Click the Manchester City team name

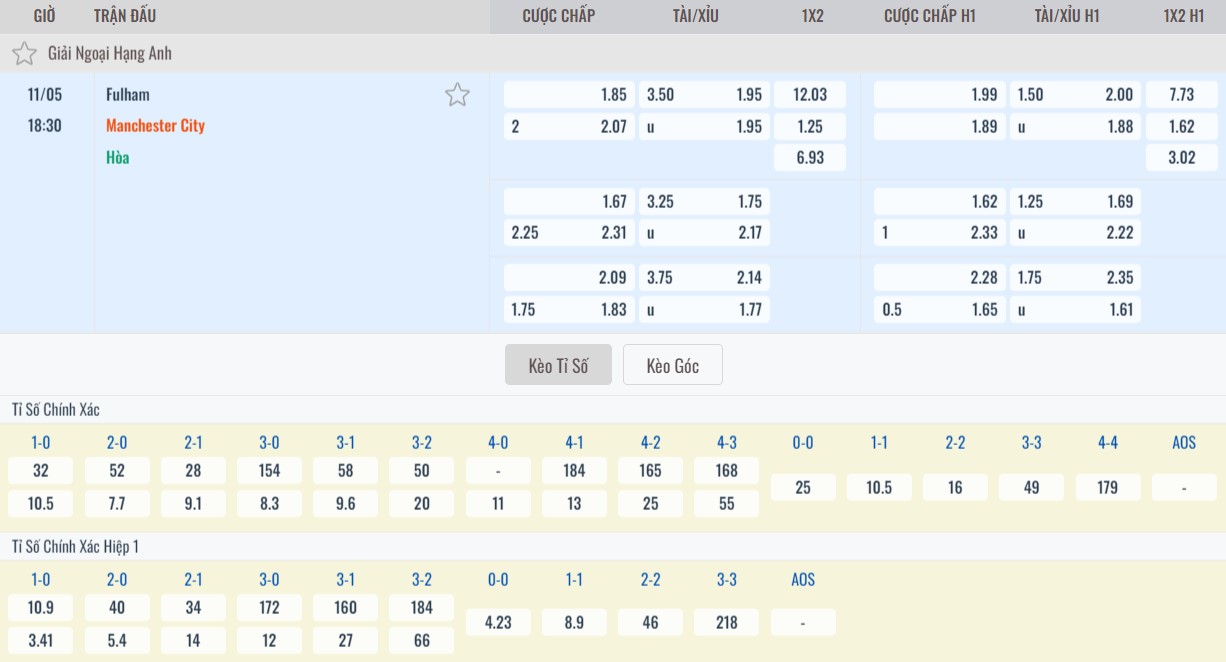coord(155,126)
